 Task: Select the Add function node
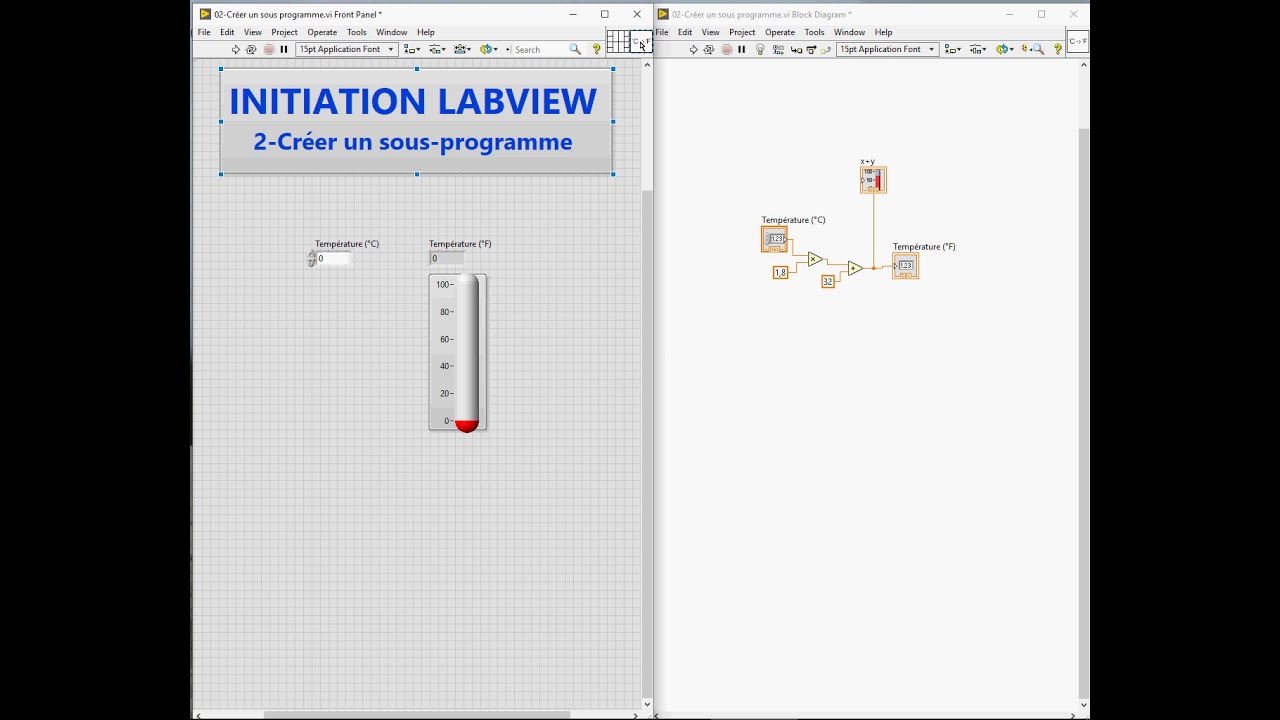point(855,268)
